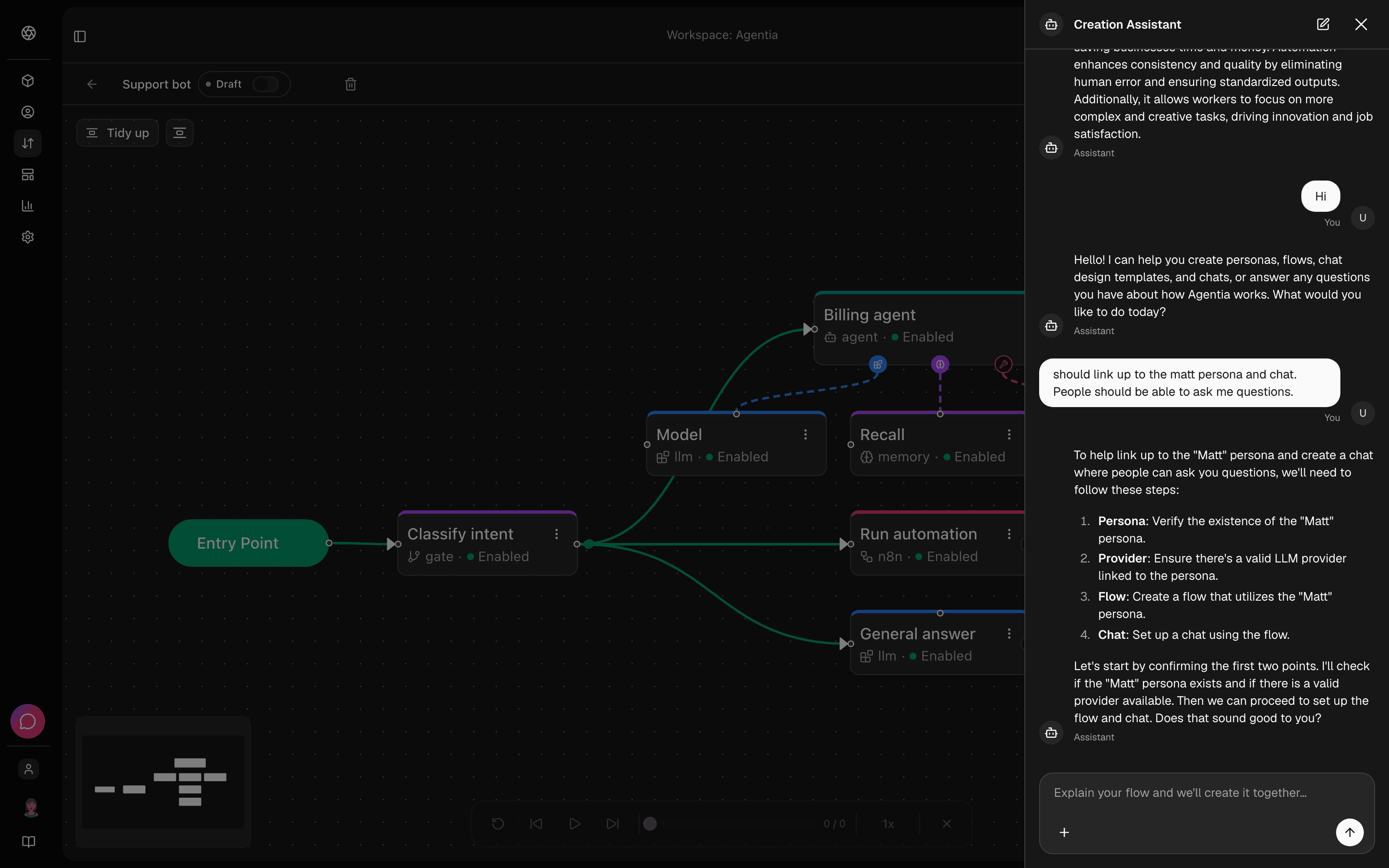Click Entry Point output connector dot

click(329, 543)
